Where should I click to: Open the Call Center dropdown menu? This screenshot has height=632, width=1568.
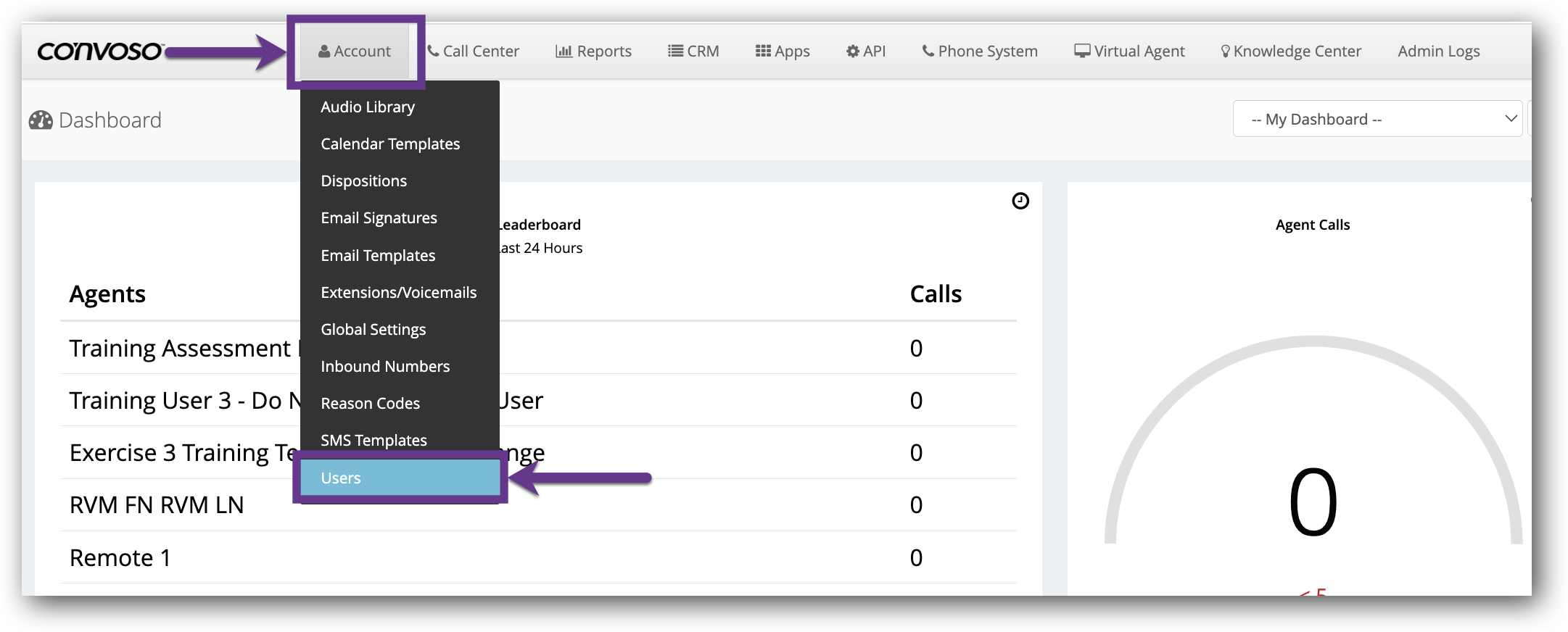coord(473,51)
